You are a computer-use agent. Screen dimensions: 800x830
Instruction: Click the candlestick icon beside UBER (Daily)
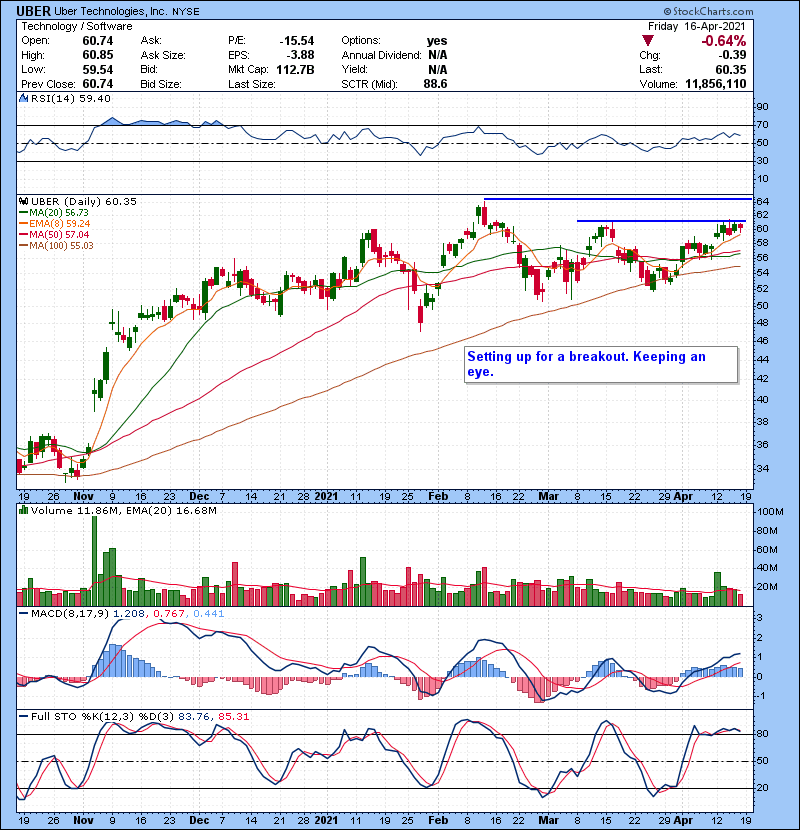(x=24, y=201)
